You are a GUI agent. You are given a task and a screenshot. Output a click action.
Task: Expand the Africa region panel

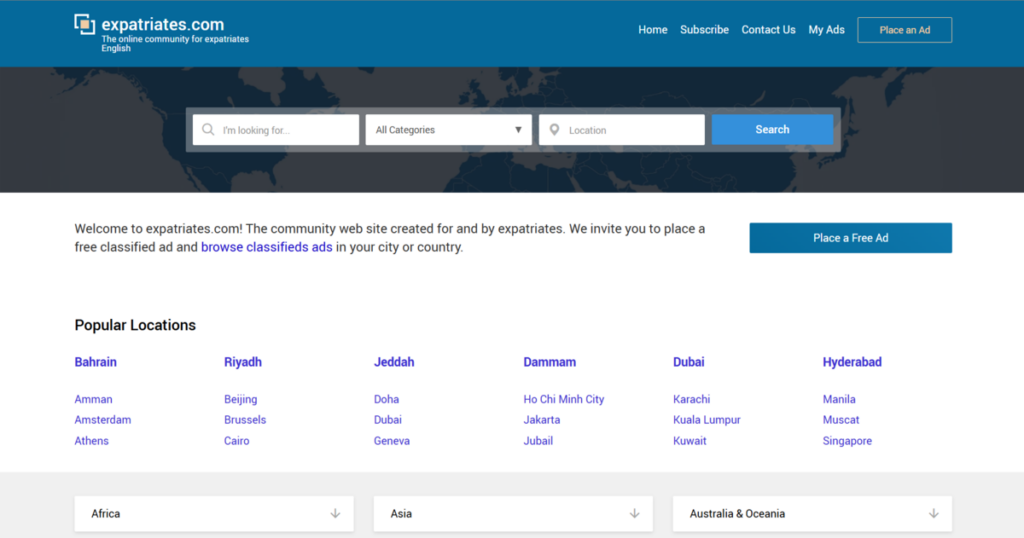pos(214,513)
